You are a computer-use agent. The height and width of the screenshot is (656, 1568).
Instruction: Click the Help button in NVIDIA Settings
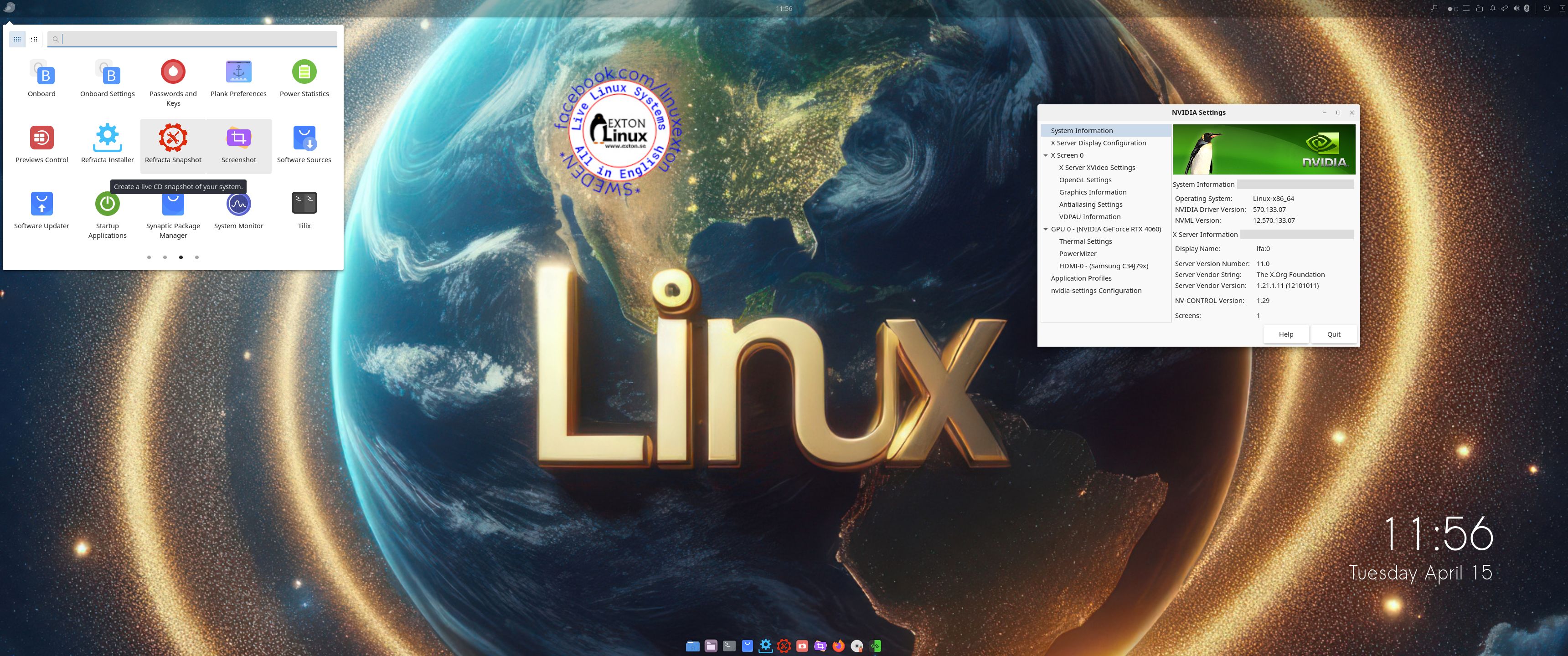pos(1285,334)
